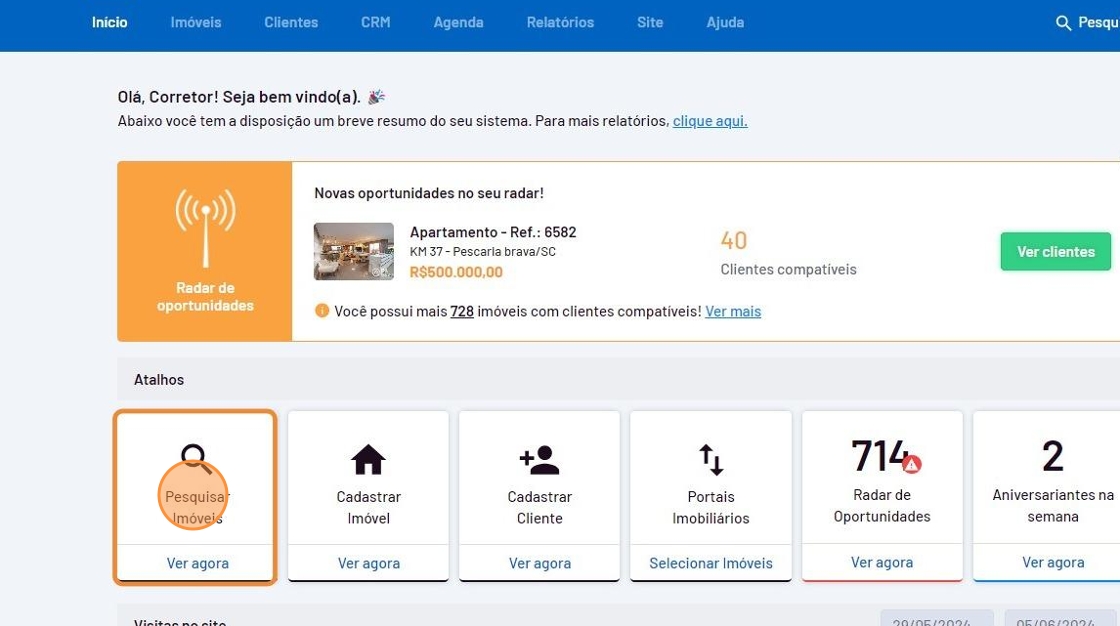
Task: Open the Aniversariantes na semana card
Action: tap(1052, 480)
